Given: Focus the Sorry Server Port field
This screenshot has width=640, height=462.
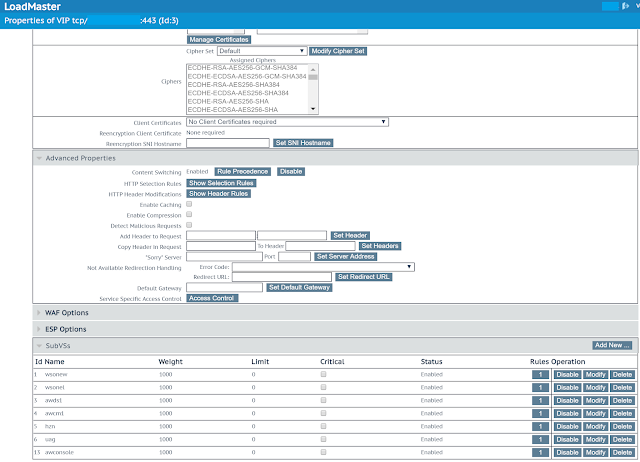Looking at the screenshot, I should click(x=295, y=256).
